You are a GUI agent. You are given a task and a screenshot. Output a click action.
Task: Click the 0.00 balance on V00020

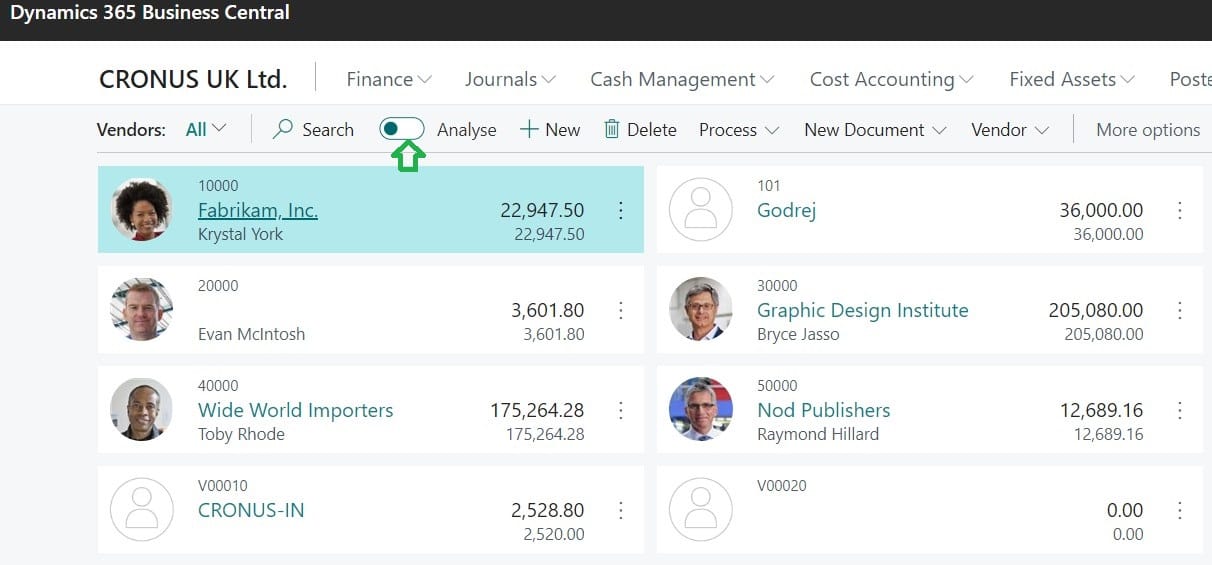[1125, 510]
